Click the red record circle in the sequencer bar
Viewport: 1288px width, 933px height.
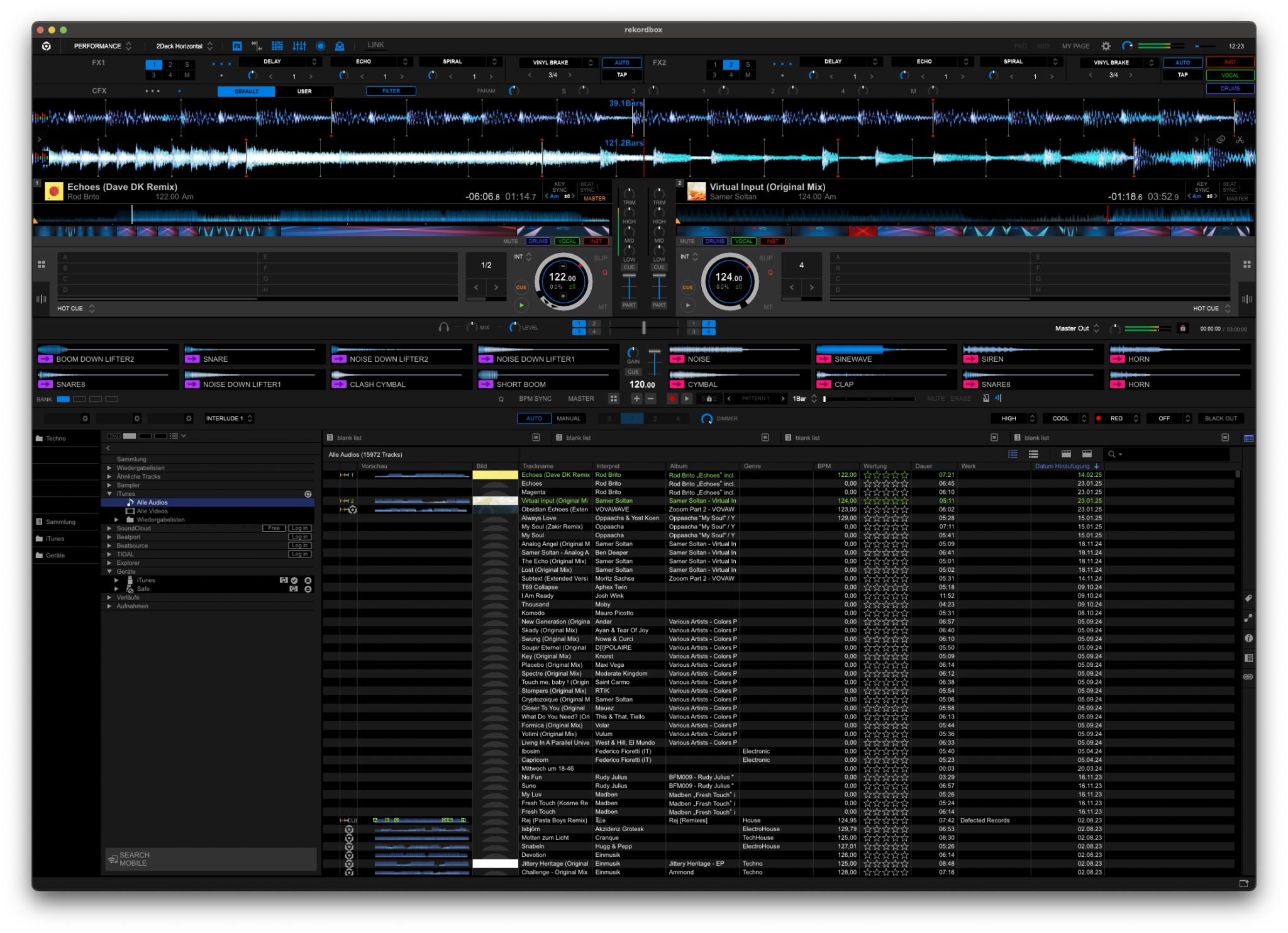672,398
